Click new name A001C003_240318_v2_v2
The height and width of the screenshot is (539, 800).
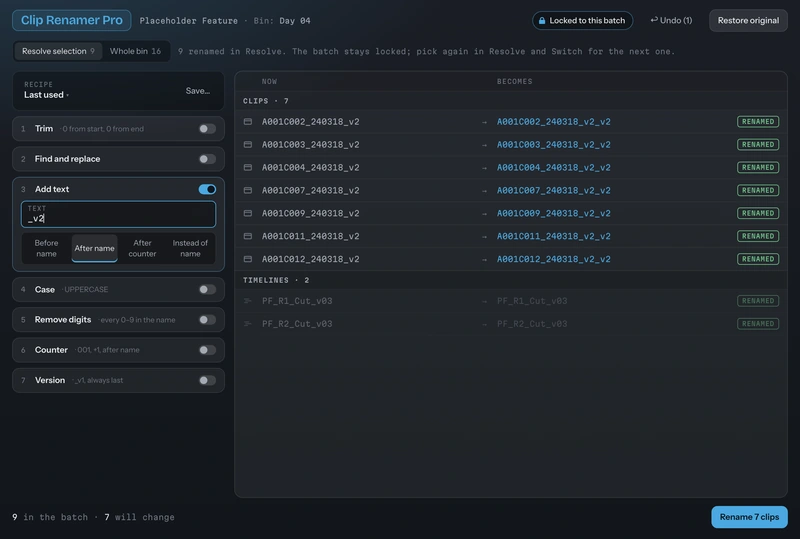554,144
